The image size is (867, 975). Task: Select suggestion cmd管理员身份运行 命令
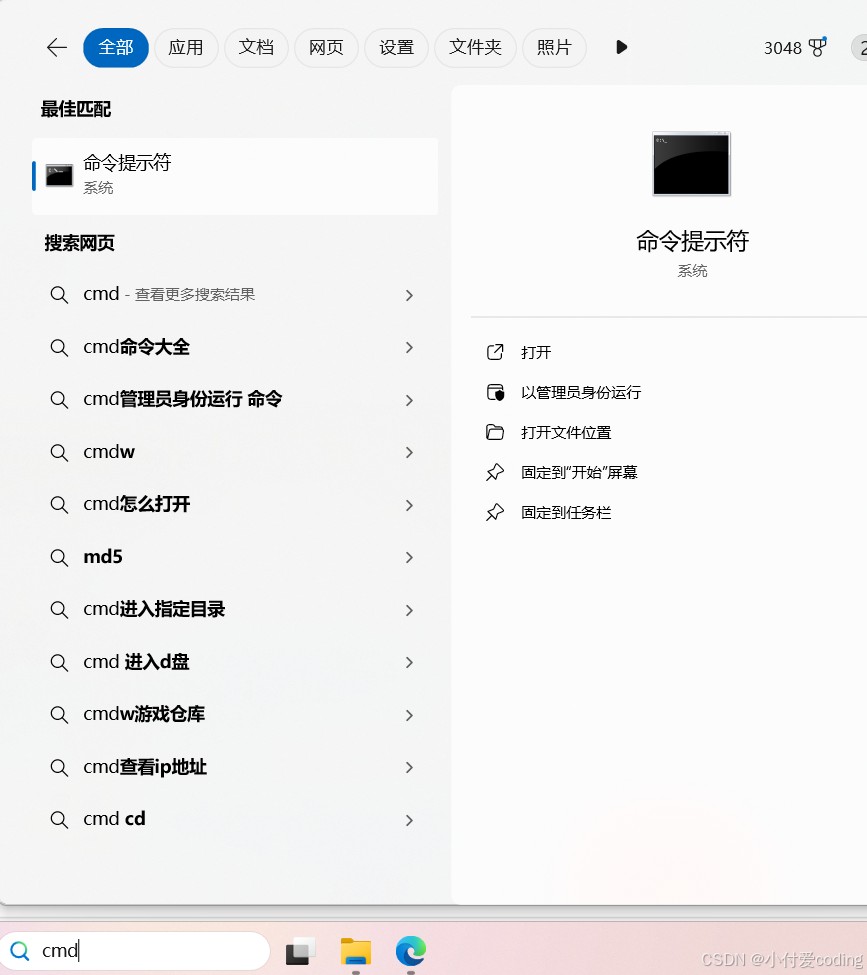click(235, 400)
